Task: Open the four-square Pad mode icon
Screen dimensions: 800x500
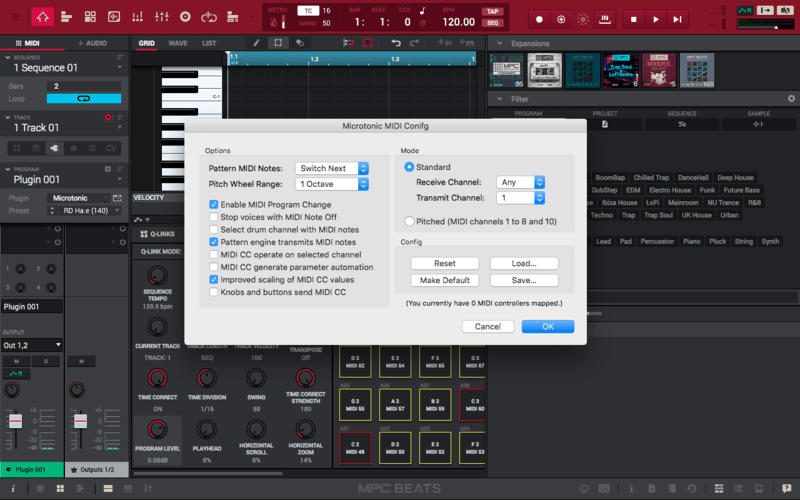Action: pos(90,17)
